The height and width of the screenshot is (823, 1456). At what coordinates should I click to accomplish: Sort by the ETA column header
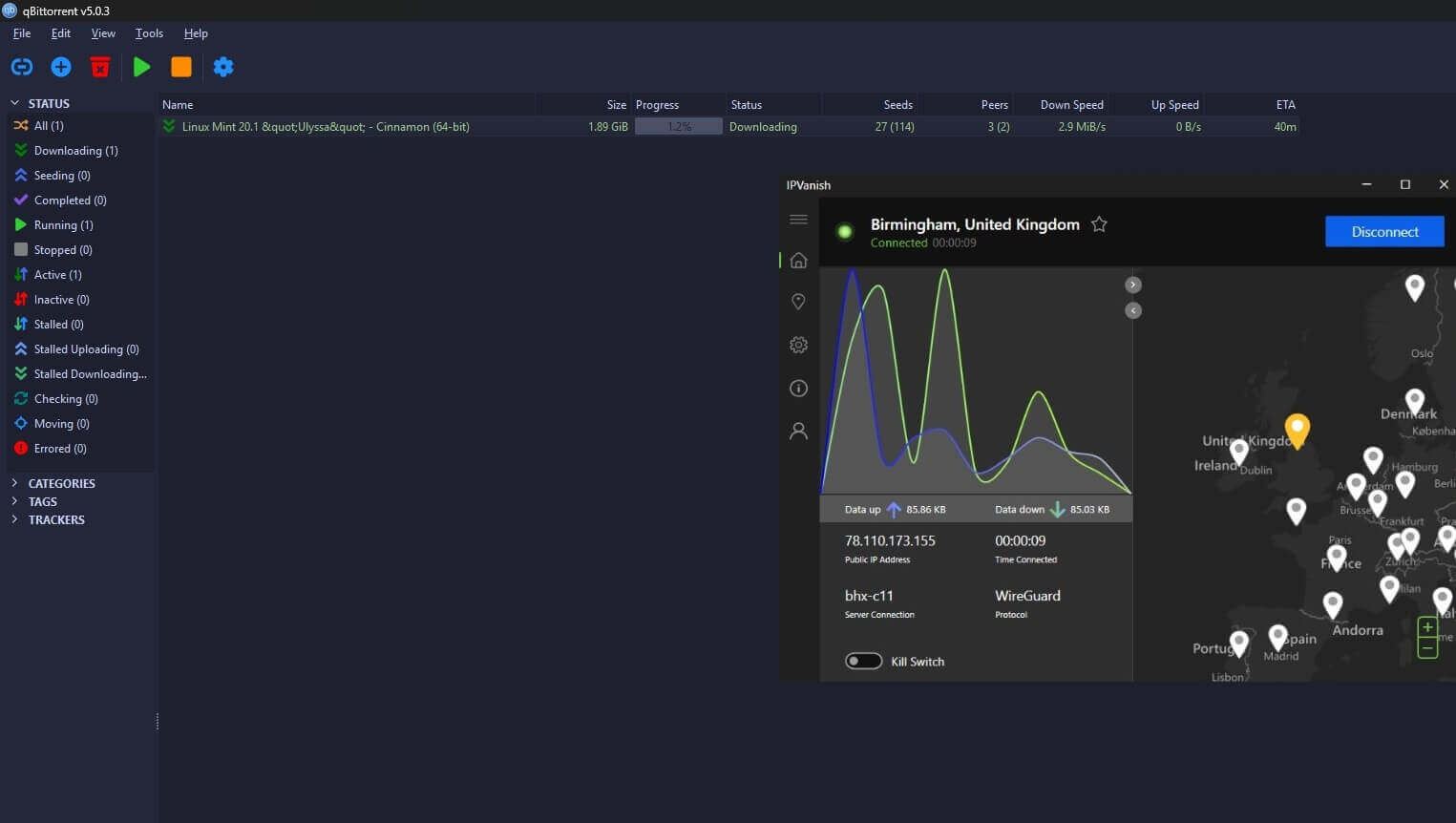pyautogui.click(x=1252, y=104)
